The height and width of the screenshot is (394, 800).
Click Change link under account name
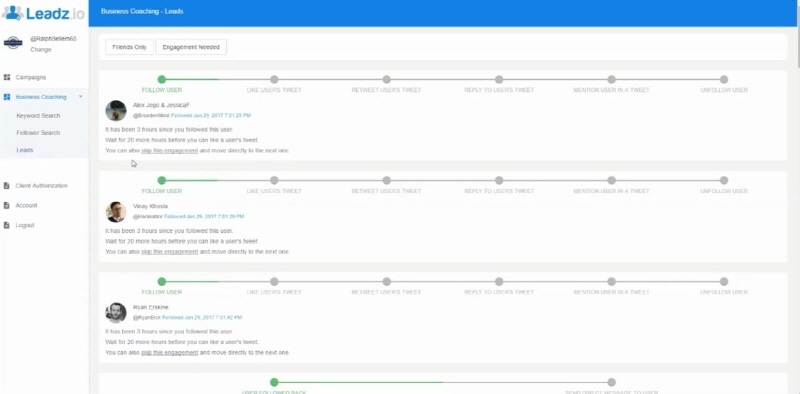coord(41,50)
